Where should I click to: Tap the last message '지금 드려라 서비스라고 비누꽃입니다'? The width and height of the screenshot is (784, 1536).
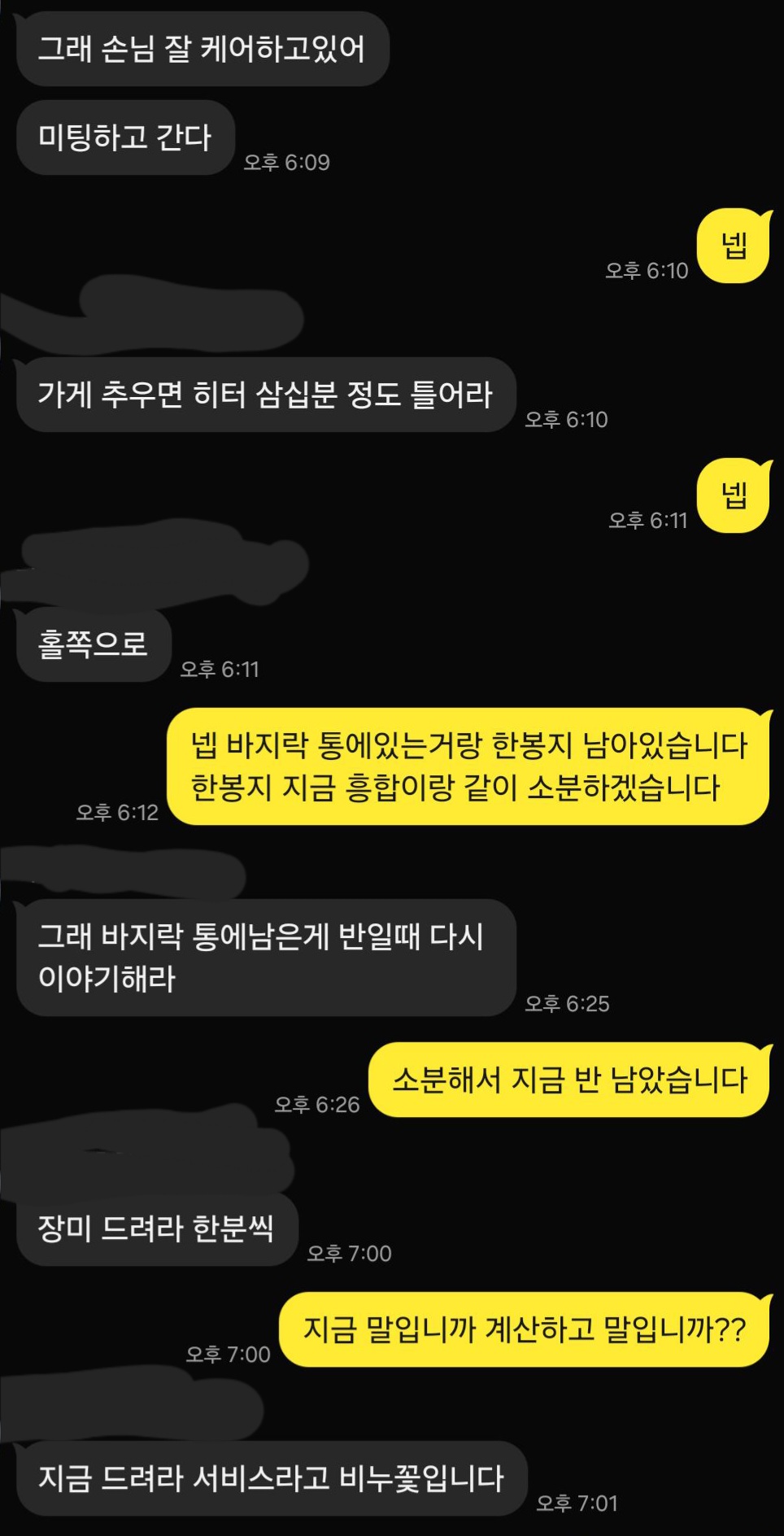272,1478
